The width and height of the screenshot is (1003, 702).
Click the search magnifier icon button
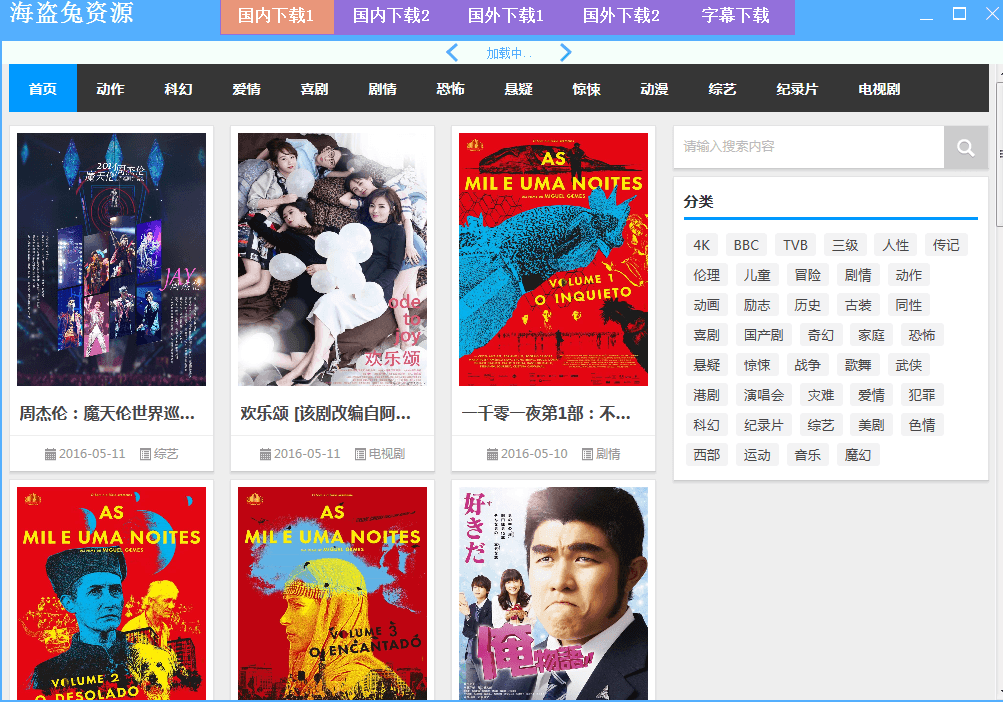965,147
